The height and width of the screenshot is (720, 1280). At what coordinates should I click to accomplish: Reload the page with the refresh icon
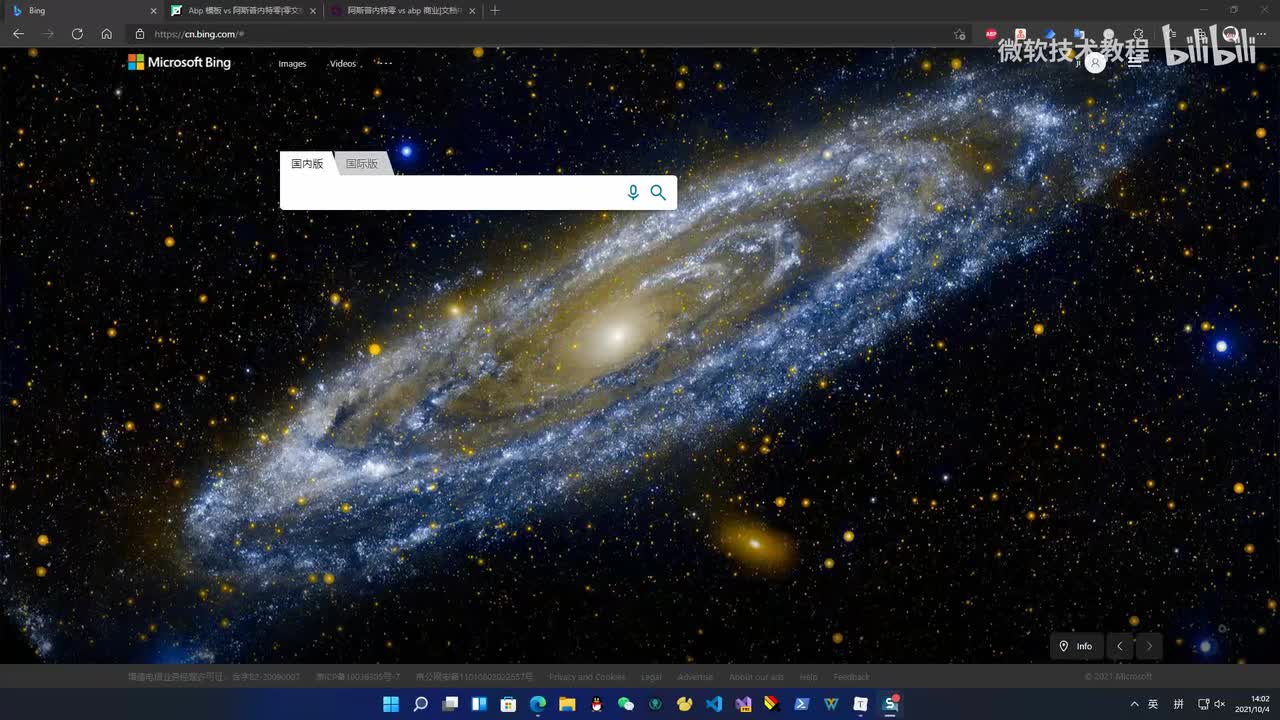point(77,34)
